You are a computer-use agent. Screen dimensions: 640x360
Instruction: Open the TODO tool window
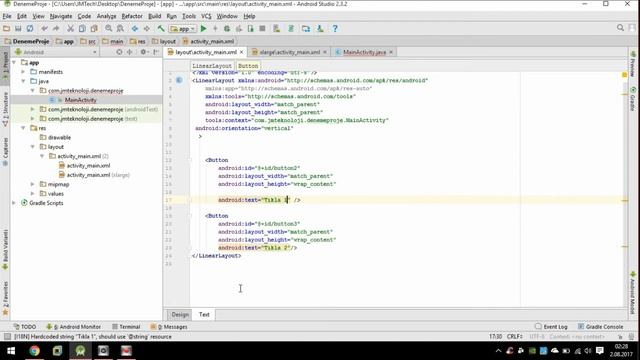(25, 327)
